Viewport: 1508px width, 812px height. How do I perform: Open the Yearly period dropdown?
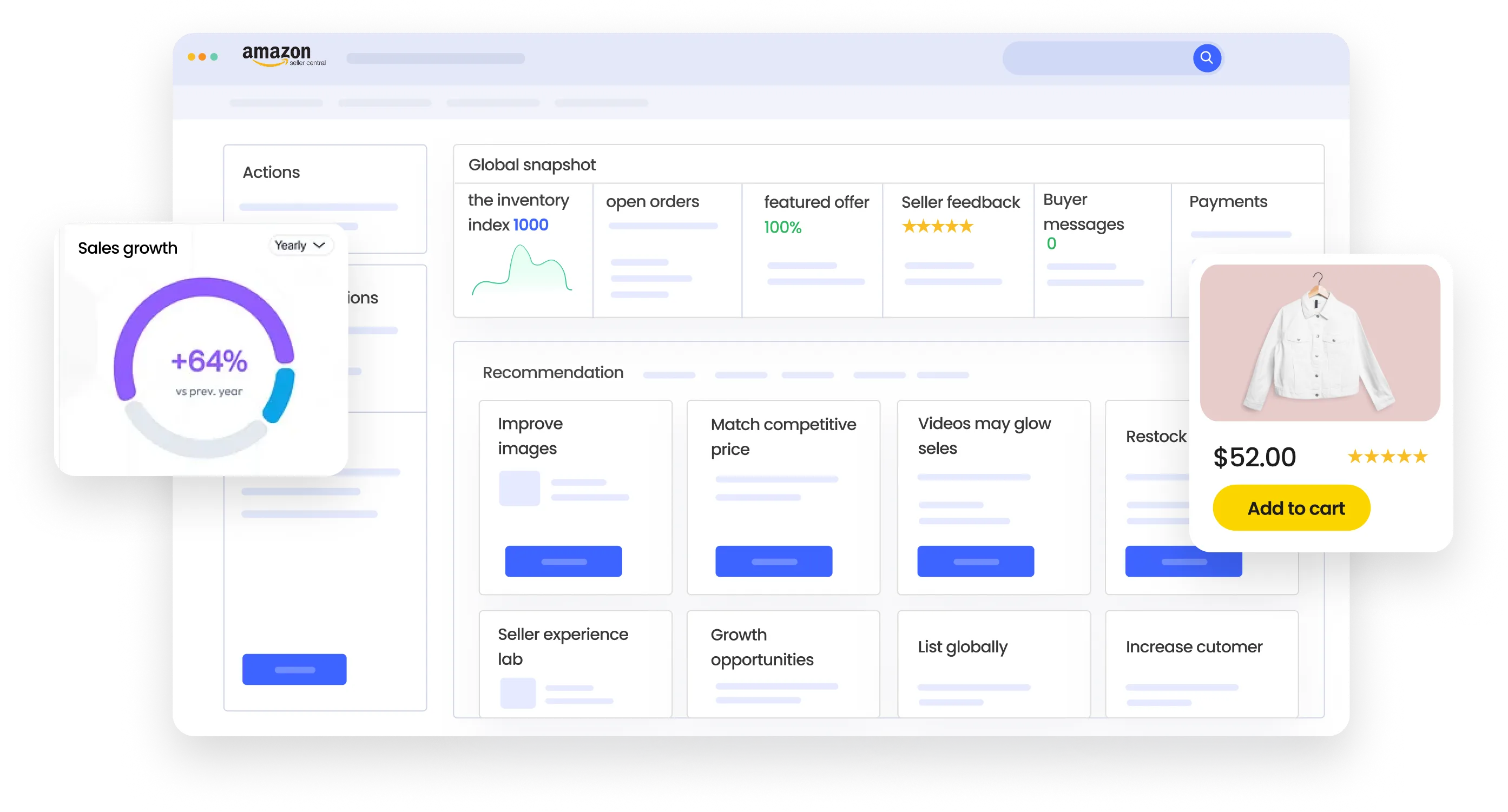300,245
